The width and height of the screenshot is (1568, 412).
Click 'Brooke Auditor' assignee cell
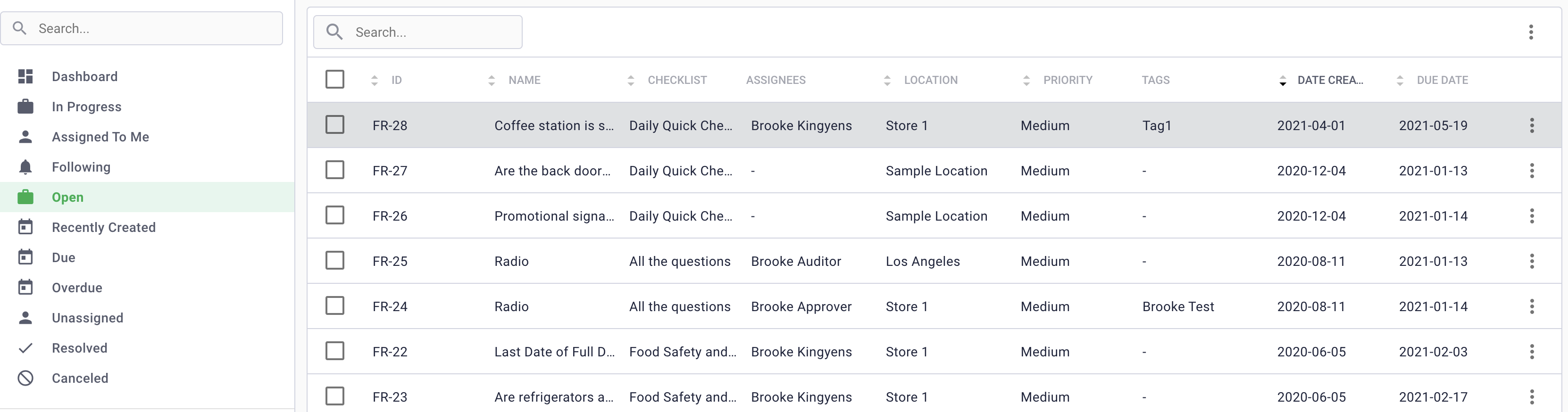[796, 261]
